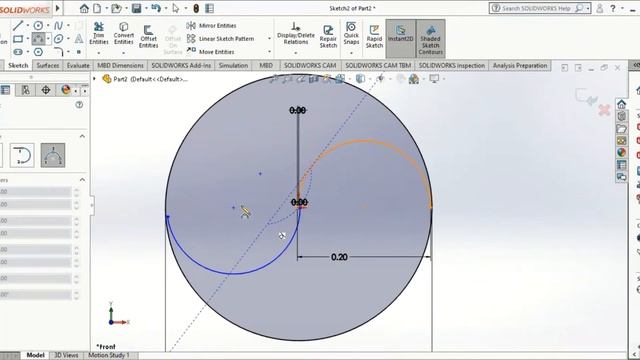Screen dimensions: 640x360
Task: Open the Motion Study 1 tab
Action: (x=109, y=355)
